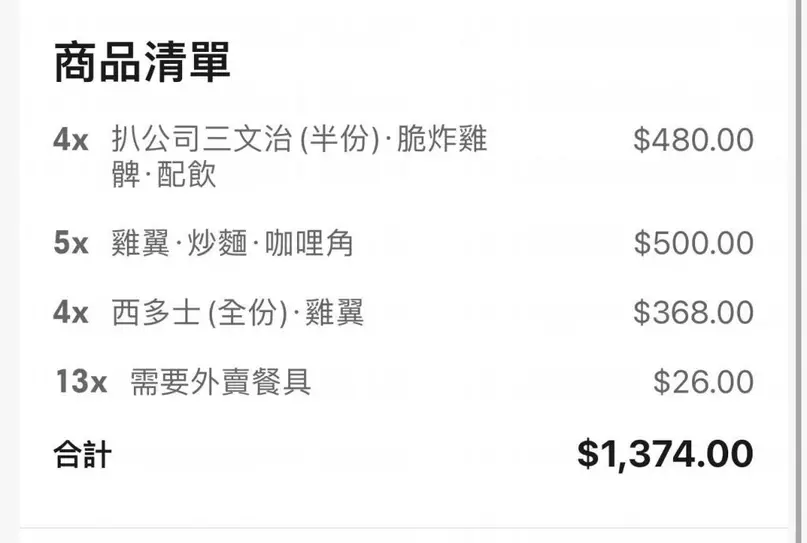Viewport: 807px width, 543px height.
Task: Click the 4x quantity for 扒公司三文治
Action: [x=71, y=139]
